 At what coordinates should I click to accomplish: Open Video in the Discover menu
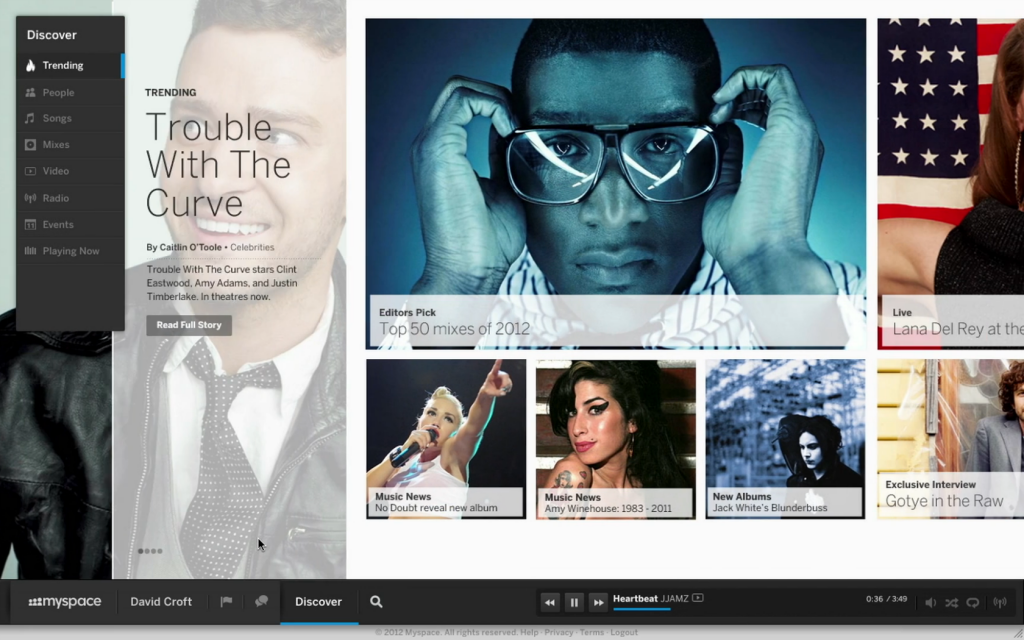click(x=70, y=171)
